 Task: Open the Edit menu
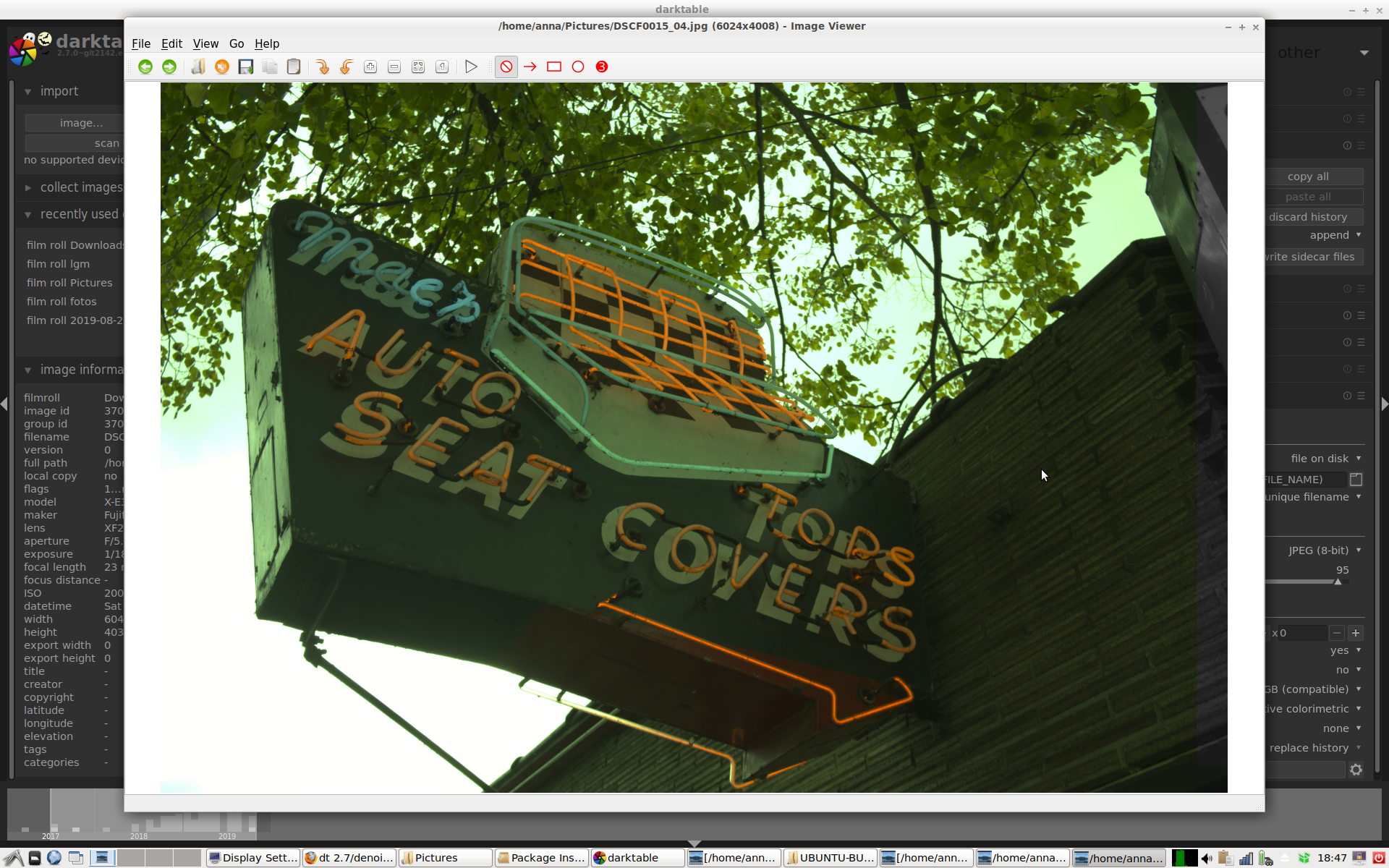[x=171, y=43]
